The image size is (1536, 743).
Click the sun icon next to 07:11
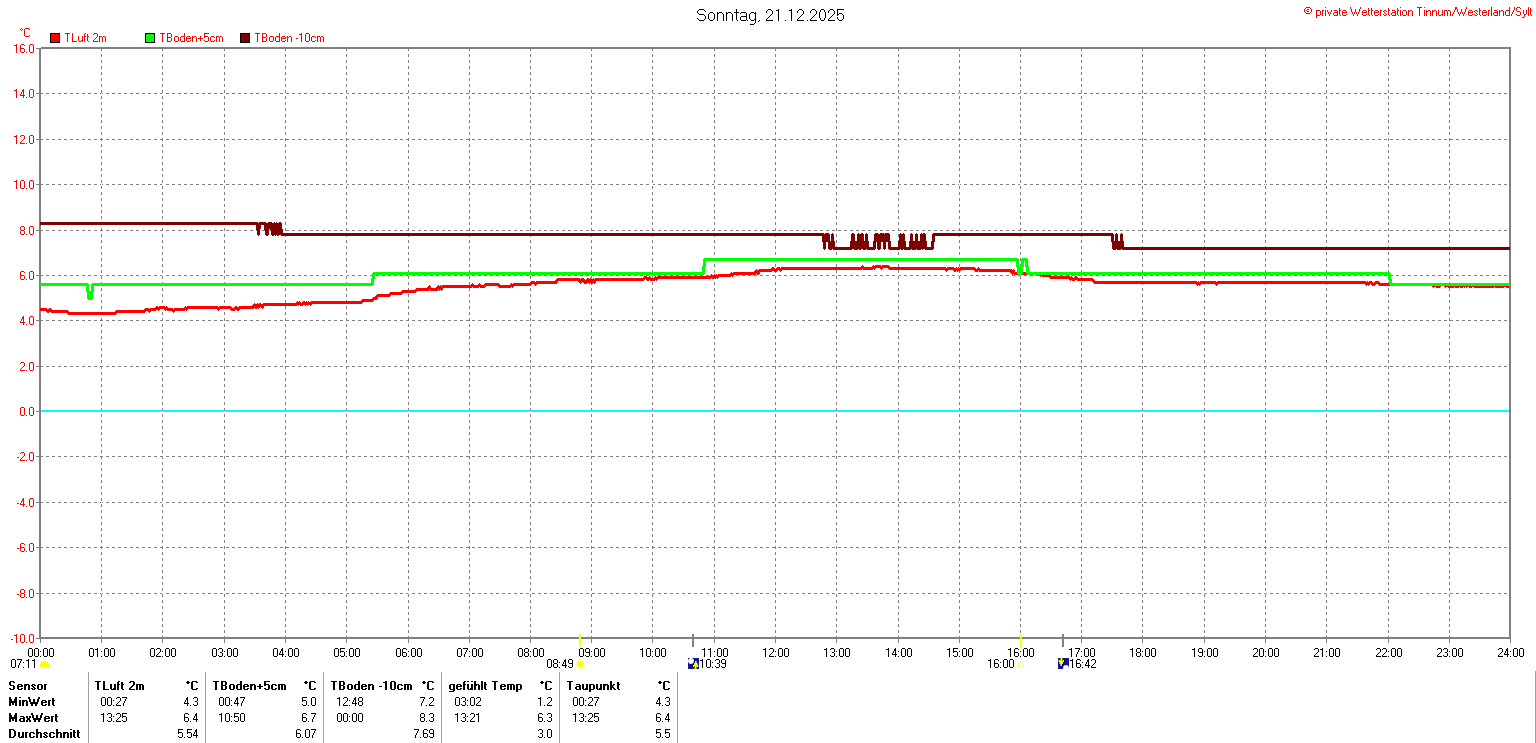45,665
